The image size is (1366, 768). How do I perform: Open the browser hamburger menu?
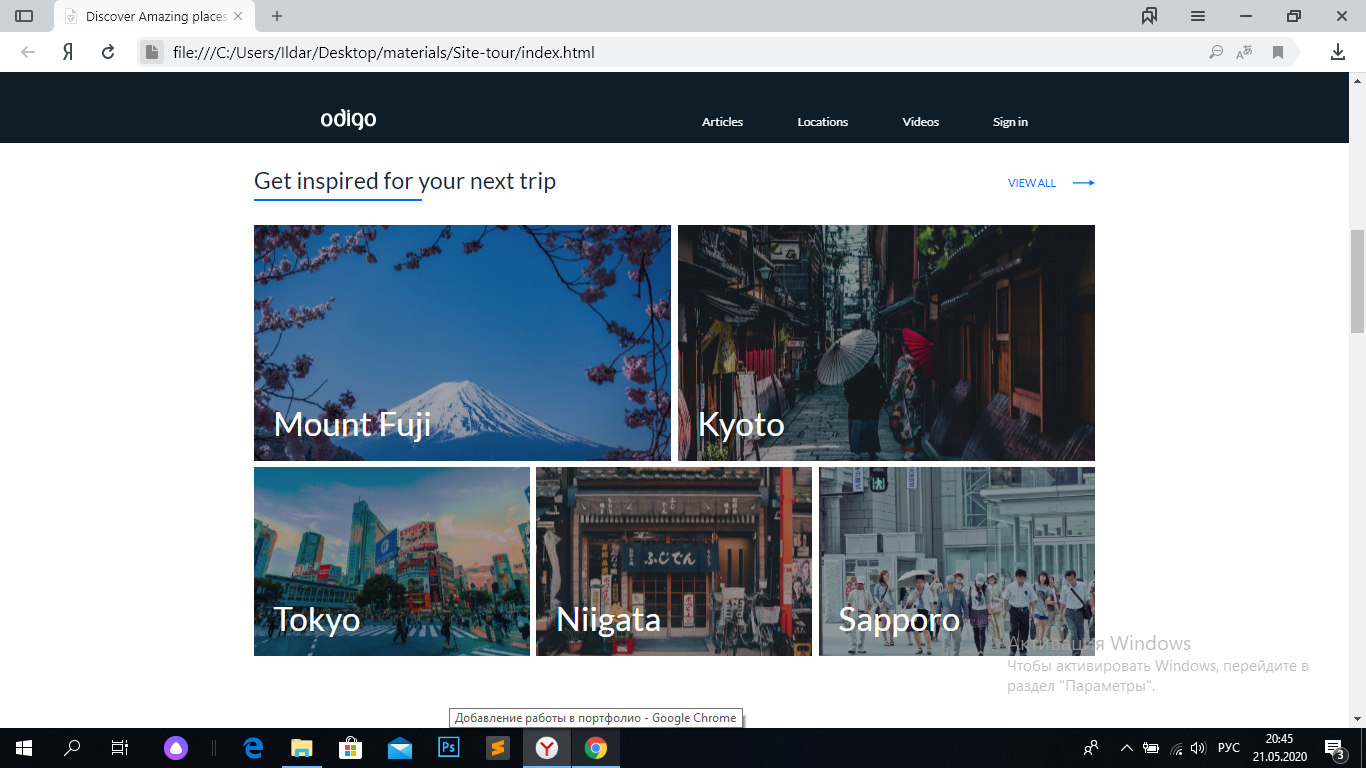coord(1197,16)
